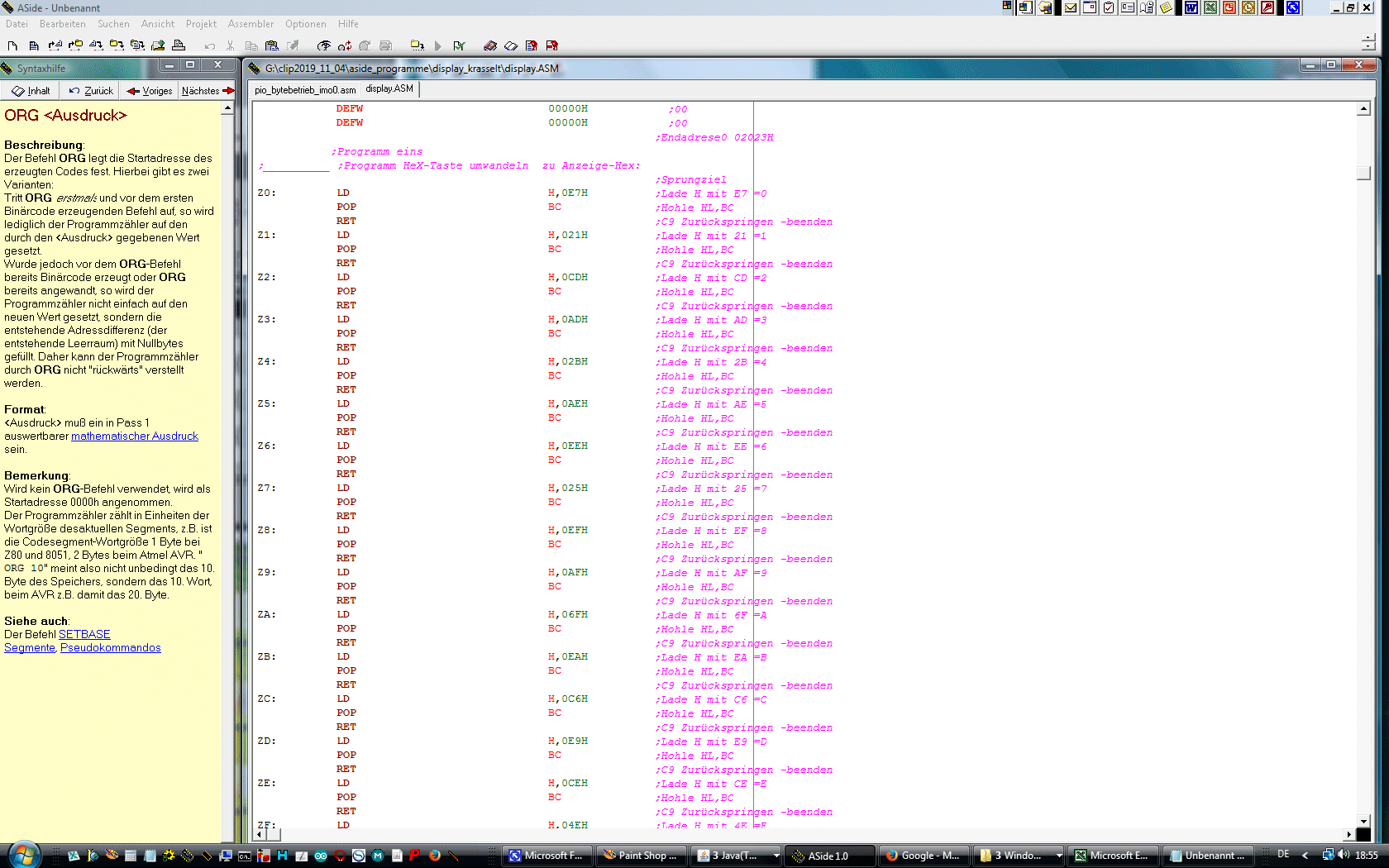Open the Optionen menu
The image size is (1389, 868).
coord(306,24)
